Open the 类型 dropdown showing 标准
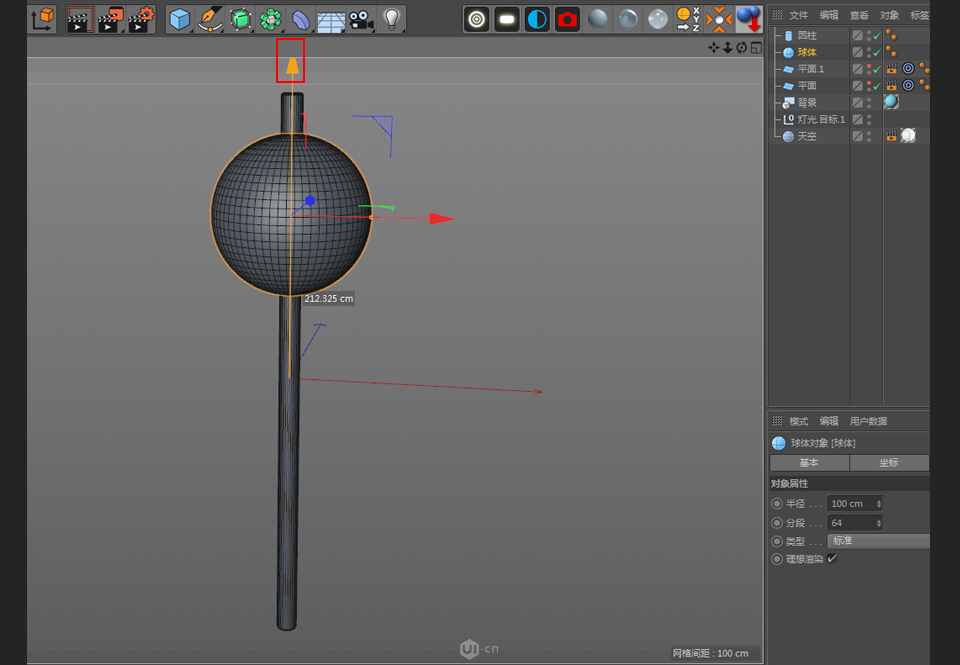The height and width of the screenshot is (665, 960). (878, 540)
